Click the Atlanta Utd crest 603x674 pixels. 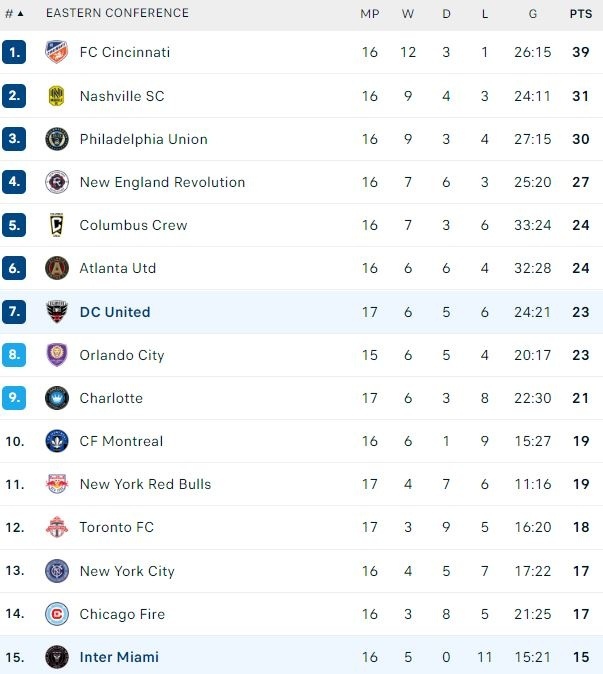pos(56,268)
